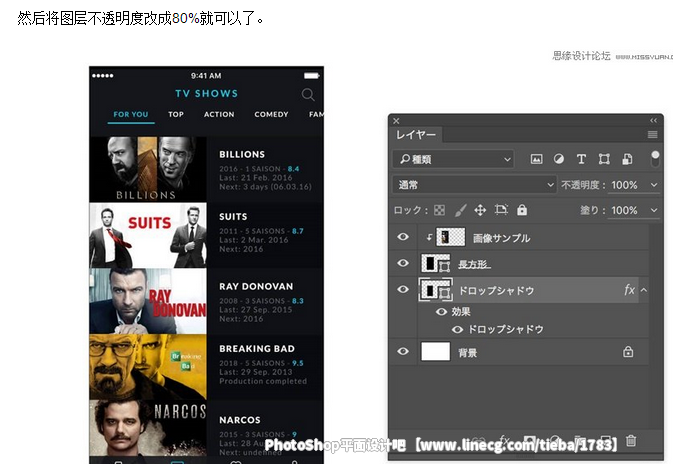This screenshot has height=464, width=673.
Task: Click the NARCOS show title
Action: pos(240,420)
